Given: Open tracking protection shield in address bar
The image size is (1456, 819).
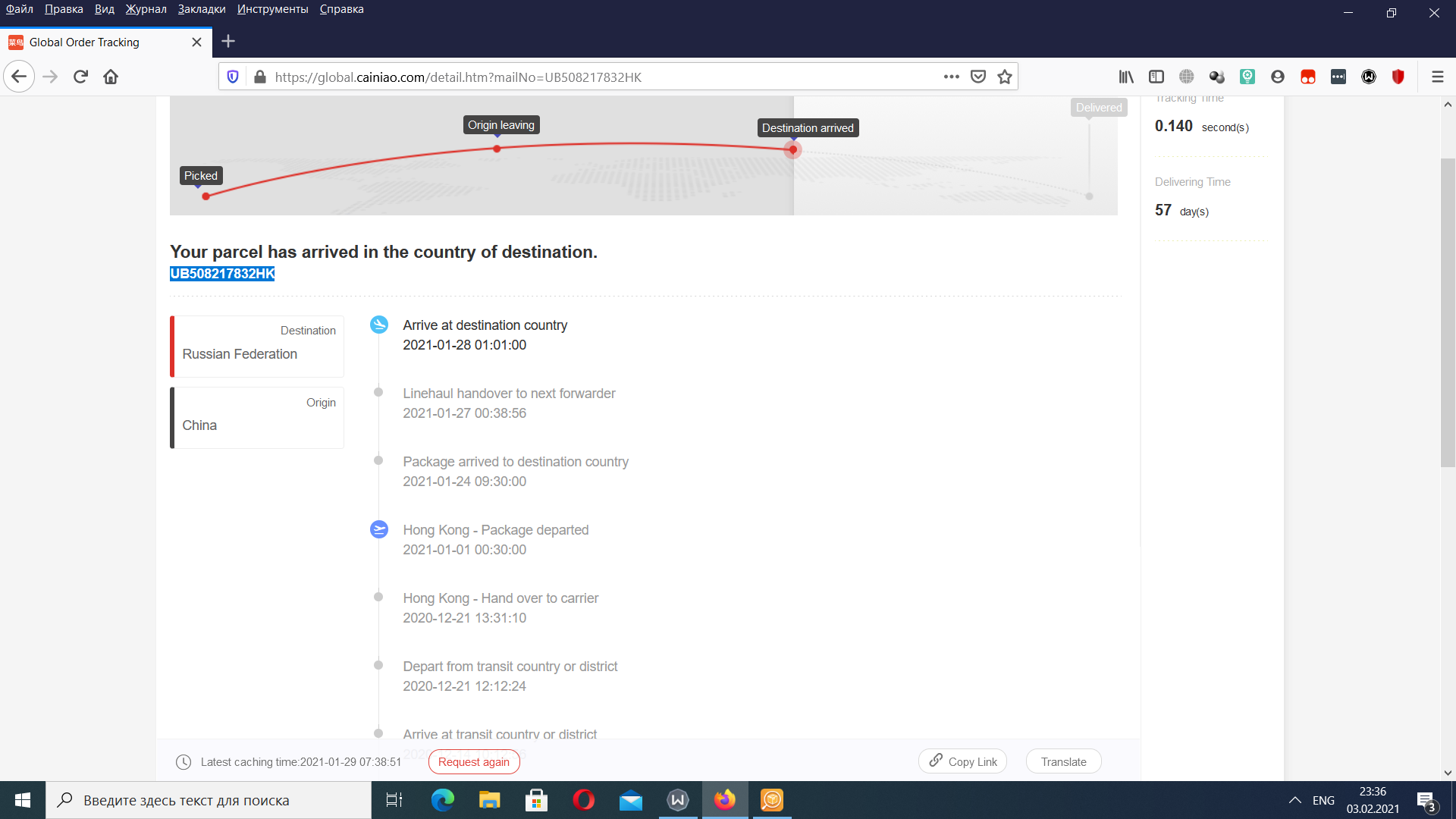Looking at the screenshot, I should (233, 77).
